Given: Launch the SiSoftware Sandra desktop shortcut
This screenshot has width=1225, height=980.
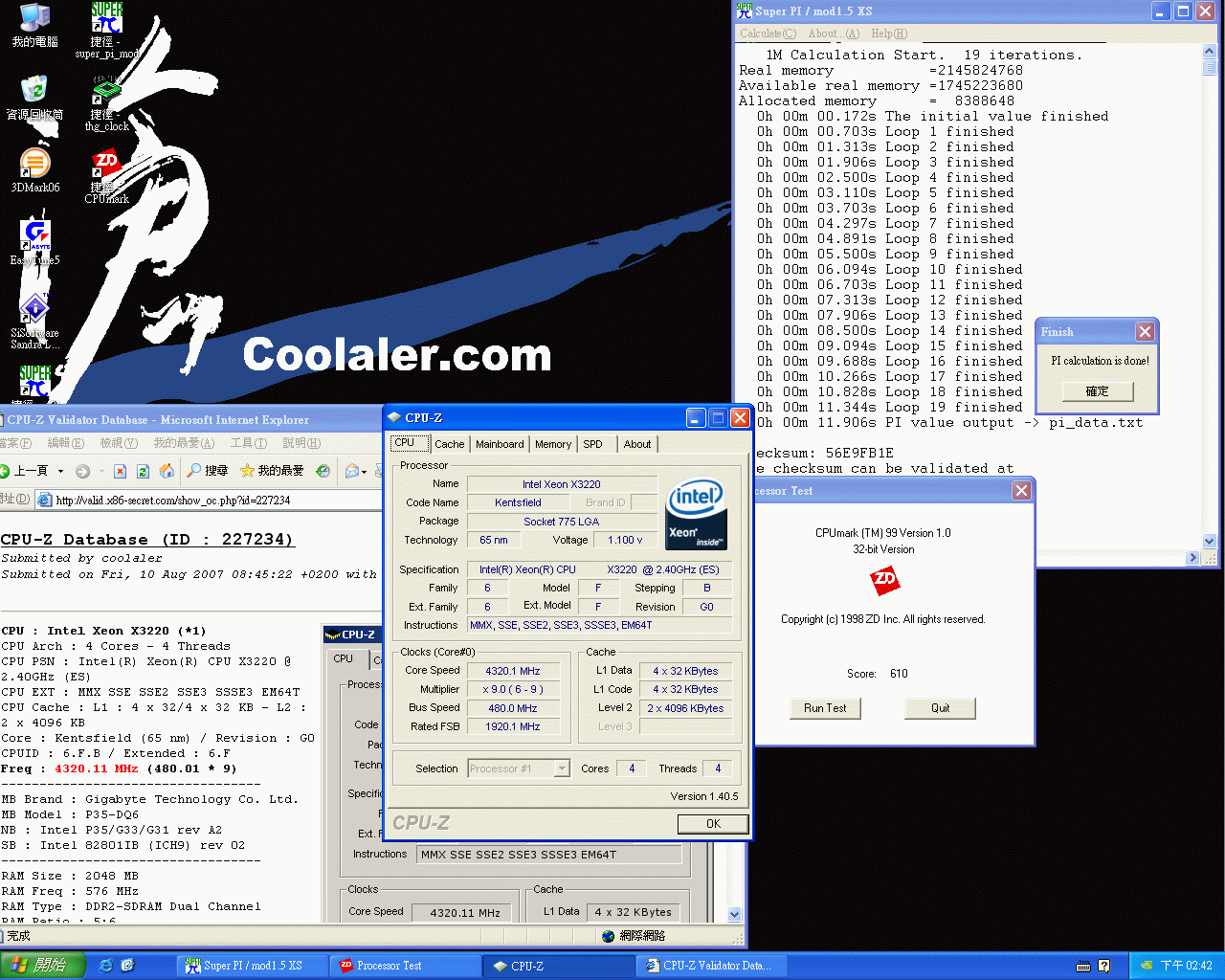Looking at the screenshot, I should [34, 321].
